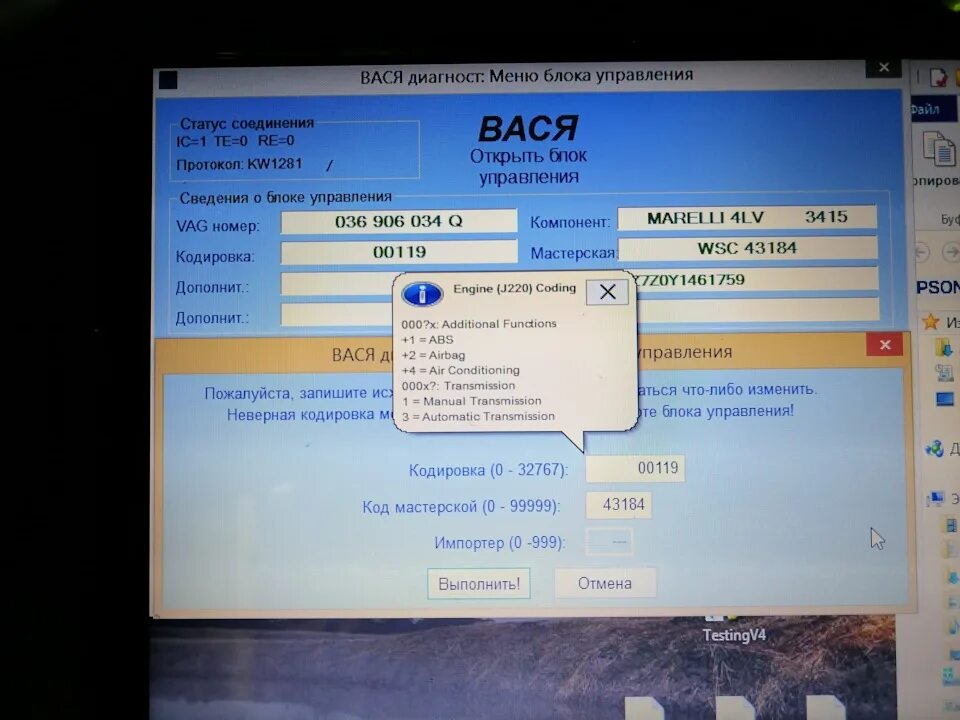Click the ВАСЯ logo heading
960x720 pixels.
[528, 129]
